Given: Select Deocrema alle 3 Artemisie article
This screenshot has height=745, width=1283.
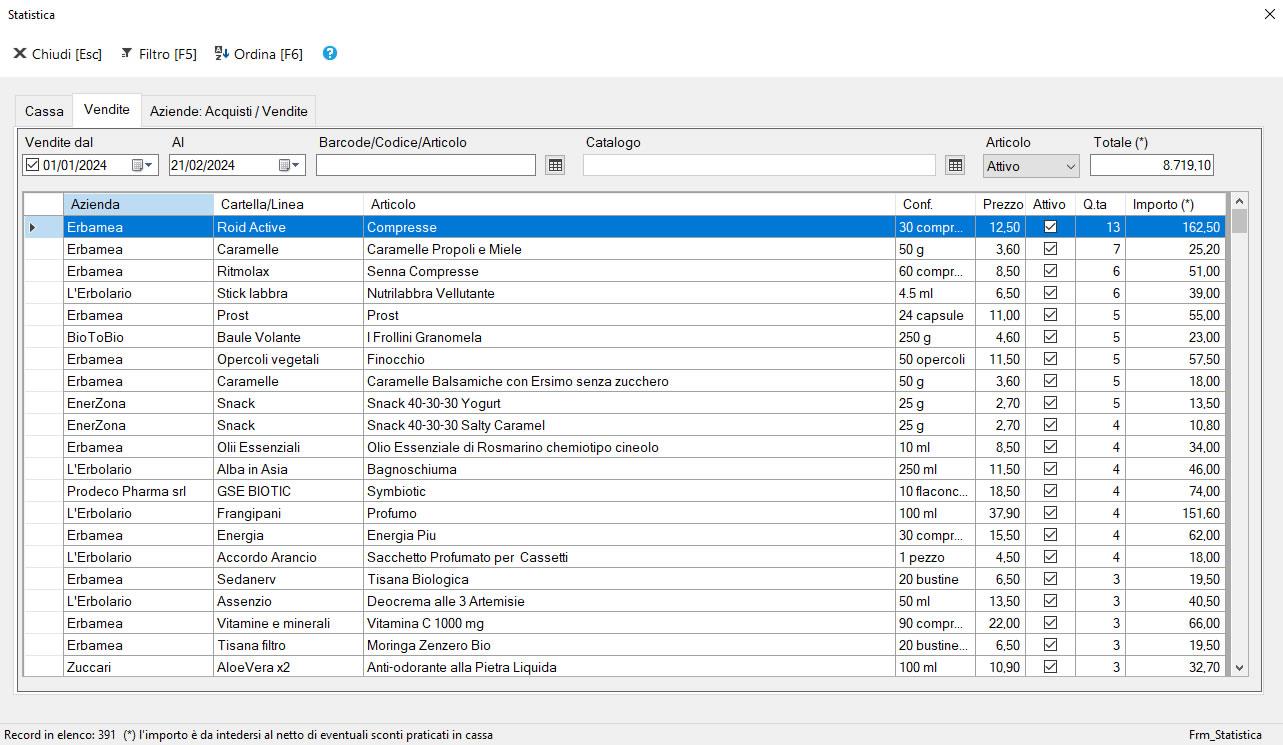Looking at the screenshot, I should (x=629, y=601).
